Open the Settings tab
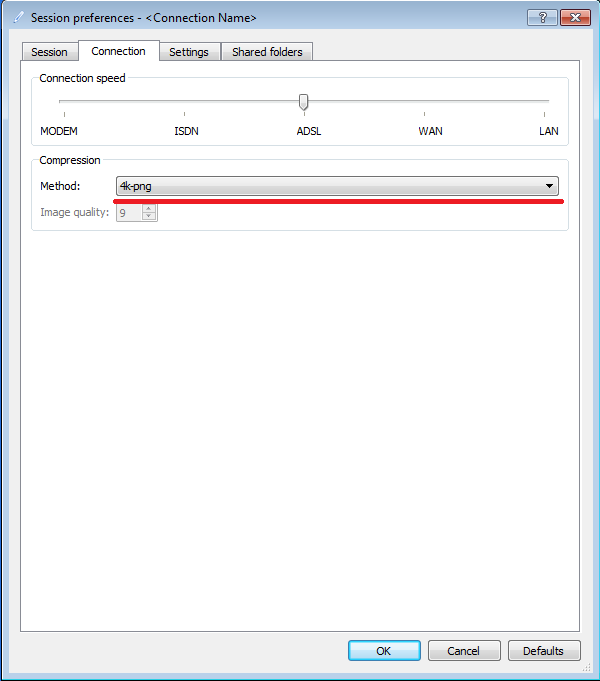This screenshot has width=600, height=681. pyautogui.click(x=189, y=52)
